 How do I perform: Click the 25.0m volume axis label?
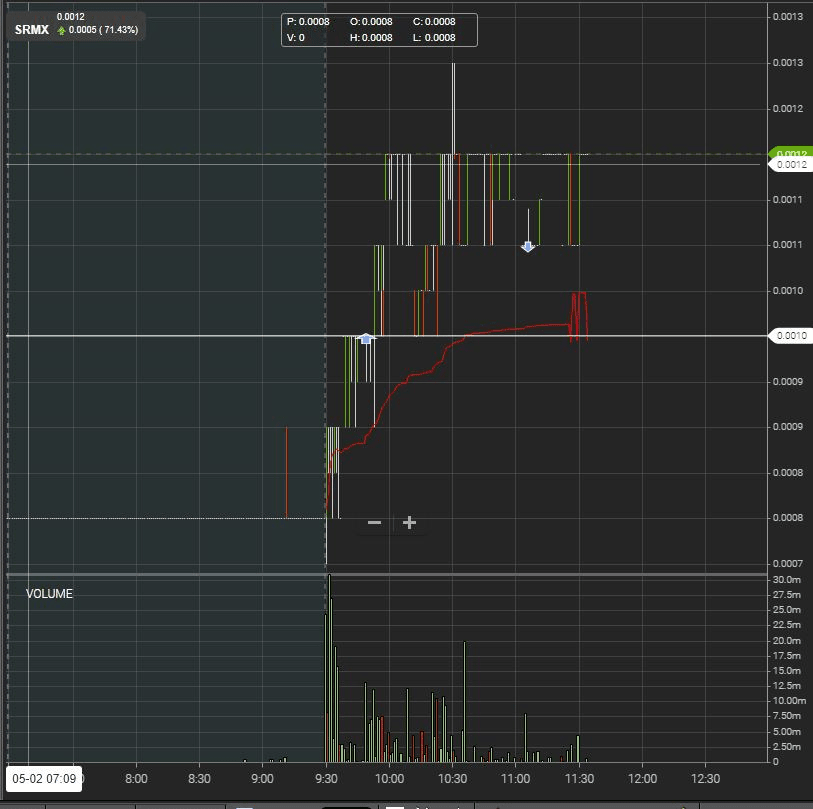pyautogui.click(x=787, y=610)
